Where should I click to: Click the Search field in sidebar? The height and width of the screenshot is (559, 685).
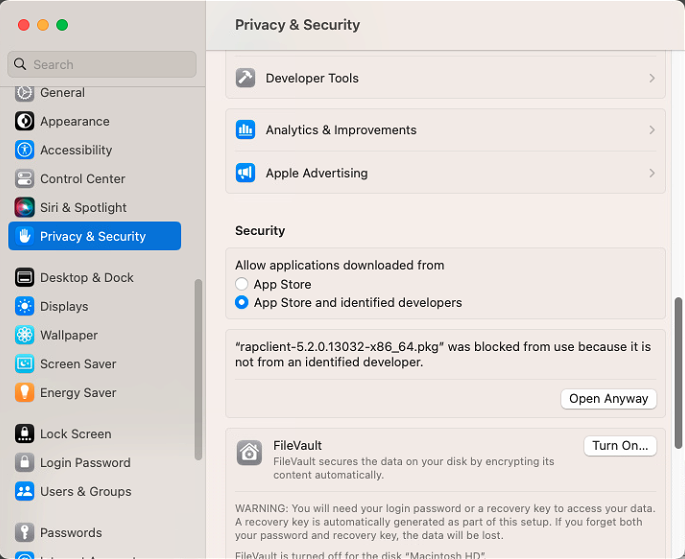click(x=102, y=64)
